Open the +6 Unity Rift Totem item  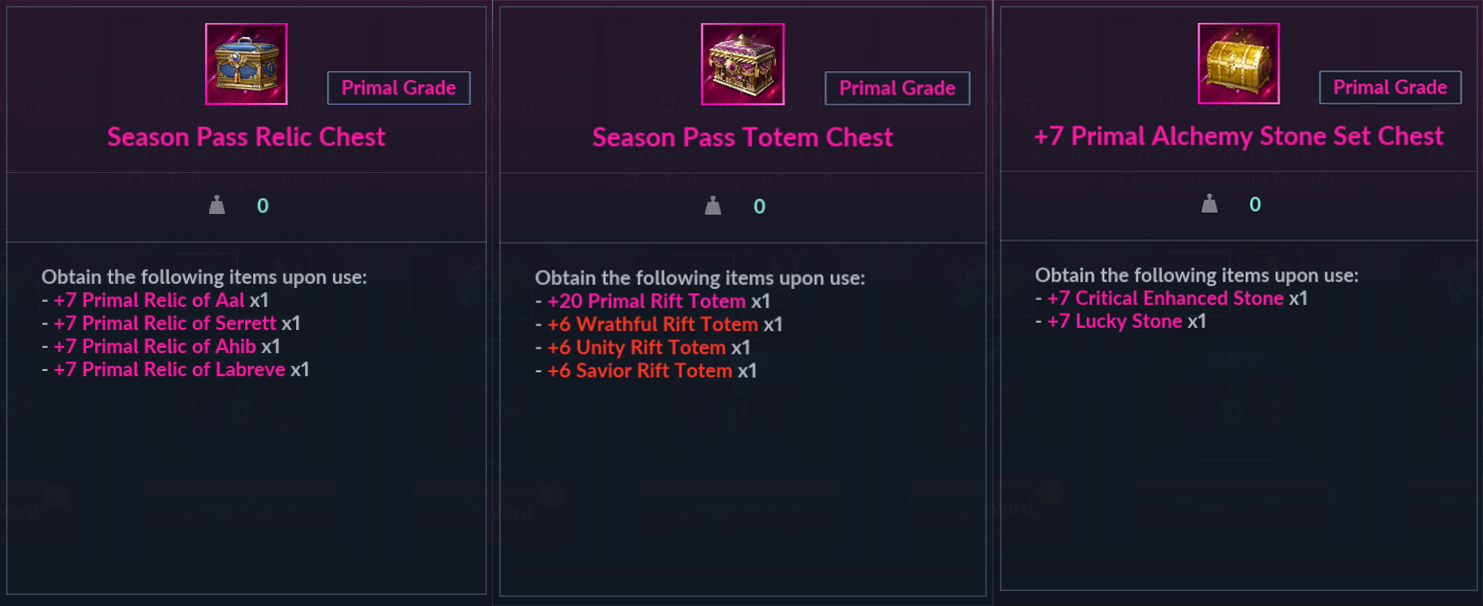[x=637, y=347]
